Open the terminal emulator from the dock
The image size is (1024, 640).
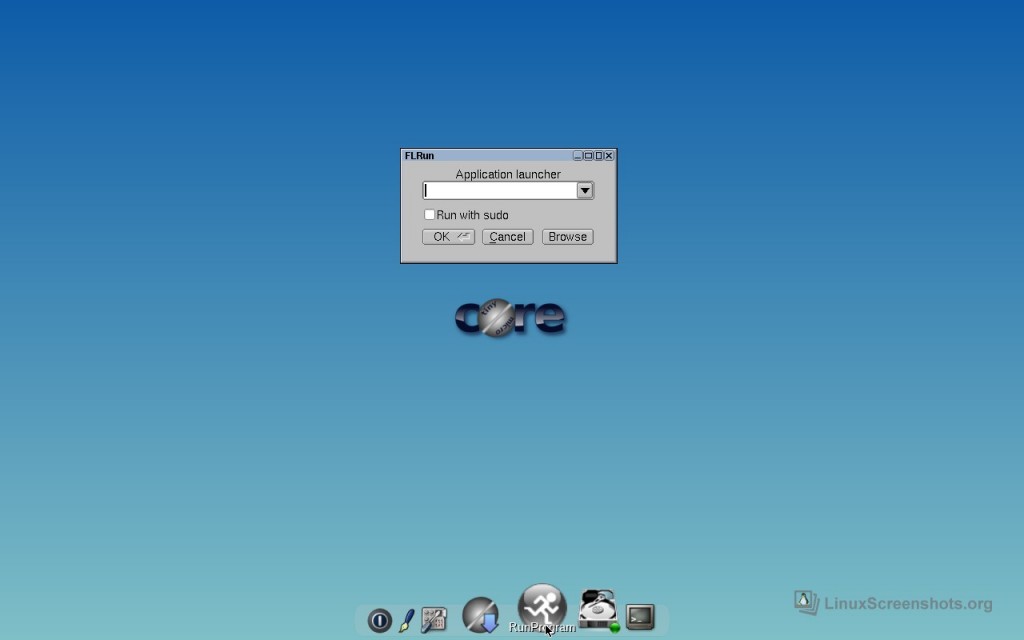pos(639,617)
